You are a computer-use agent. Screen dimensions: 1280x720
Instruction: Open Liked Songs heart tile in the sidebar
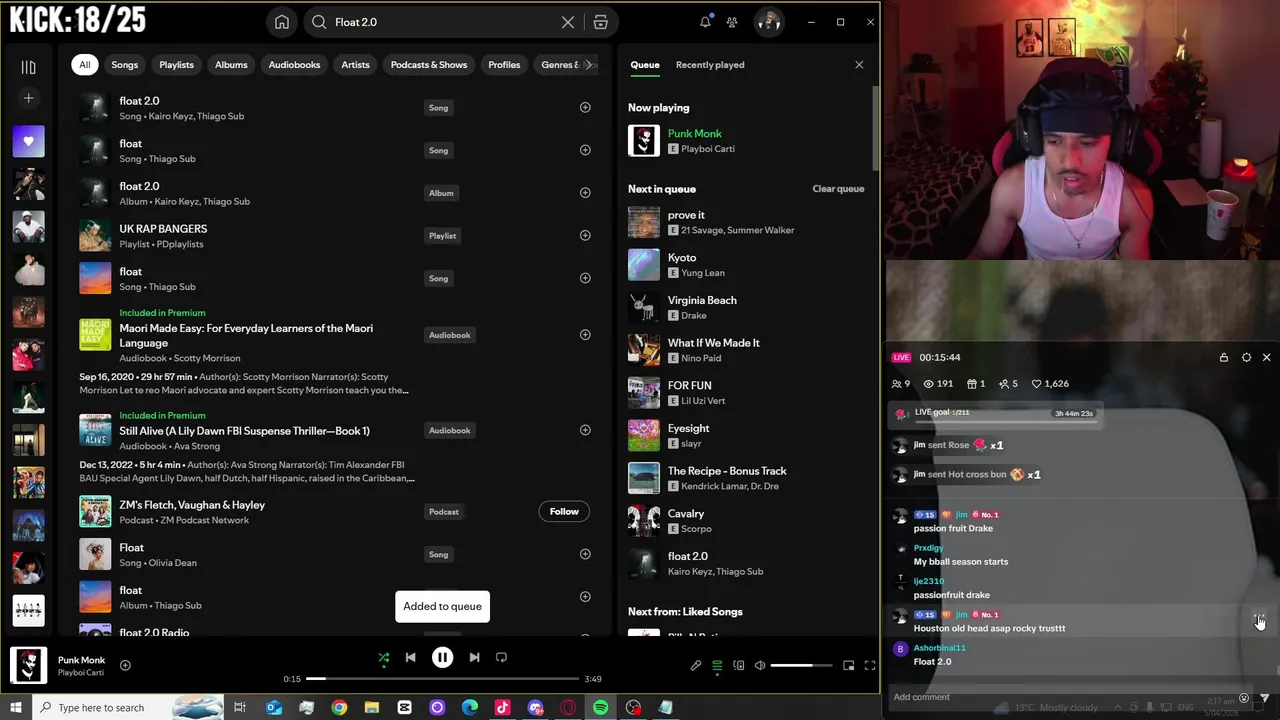[x=28, y=141]
